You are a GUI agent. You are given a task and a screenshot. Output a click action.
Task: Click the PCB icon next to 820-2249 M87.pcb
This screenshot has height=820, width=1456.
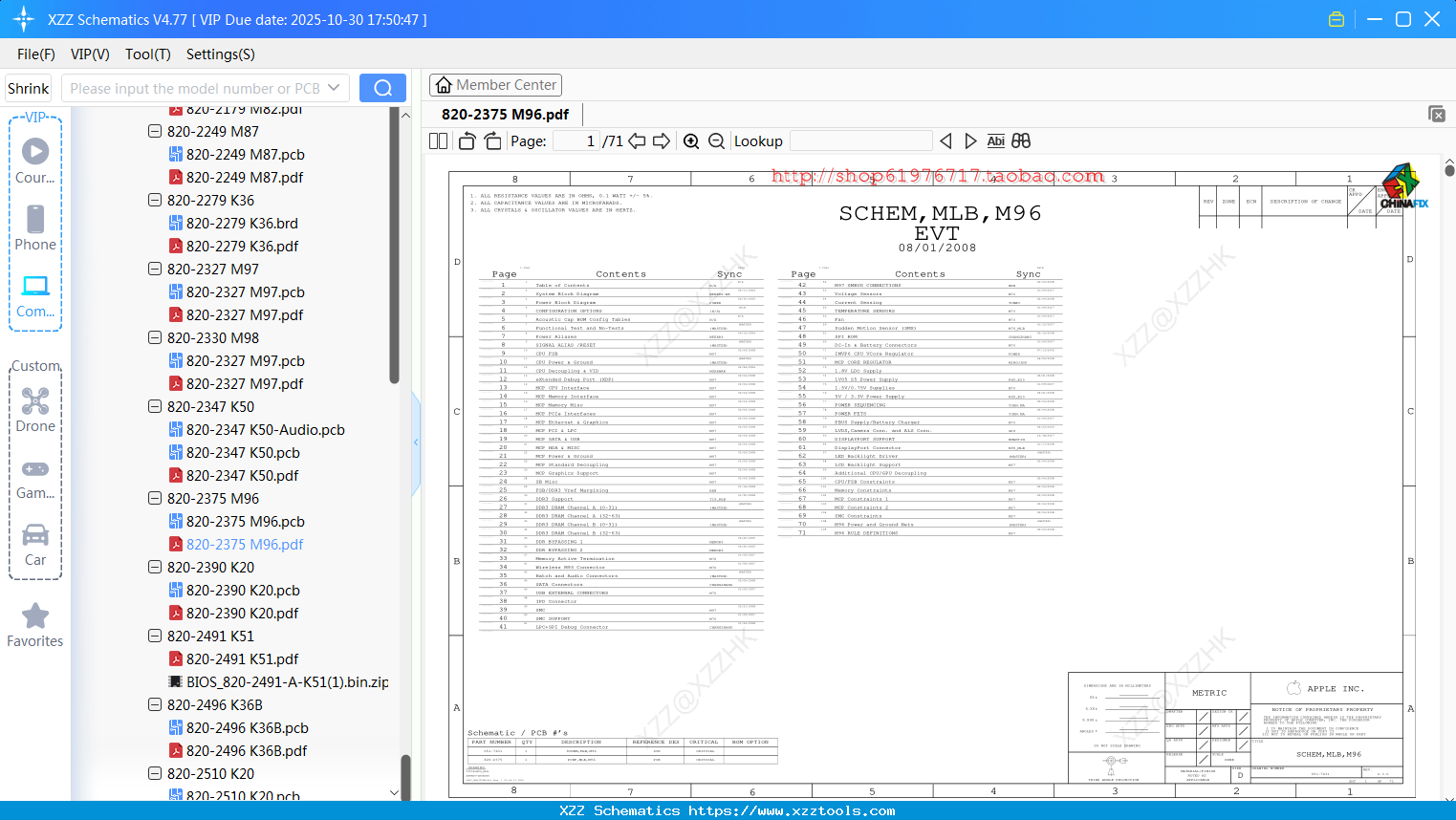click(x=176, y=154)
